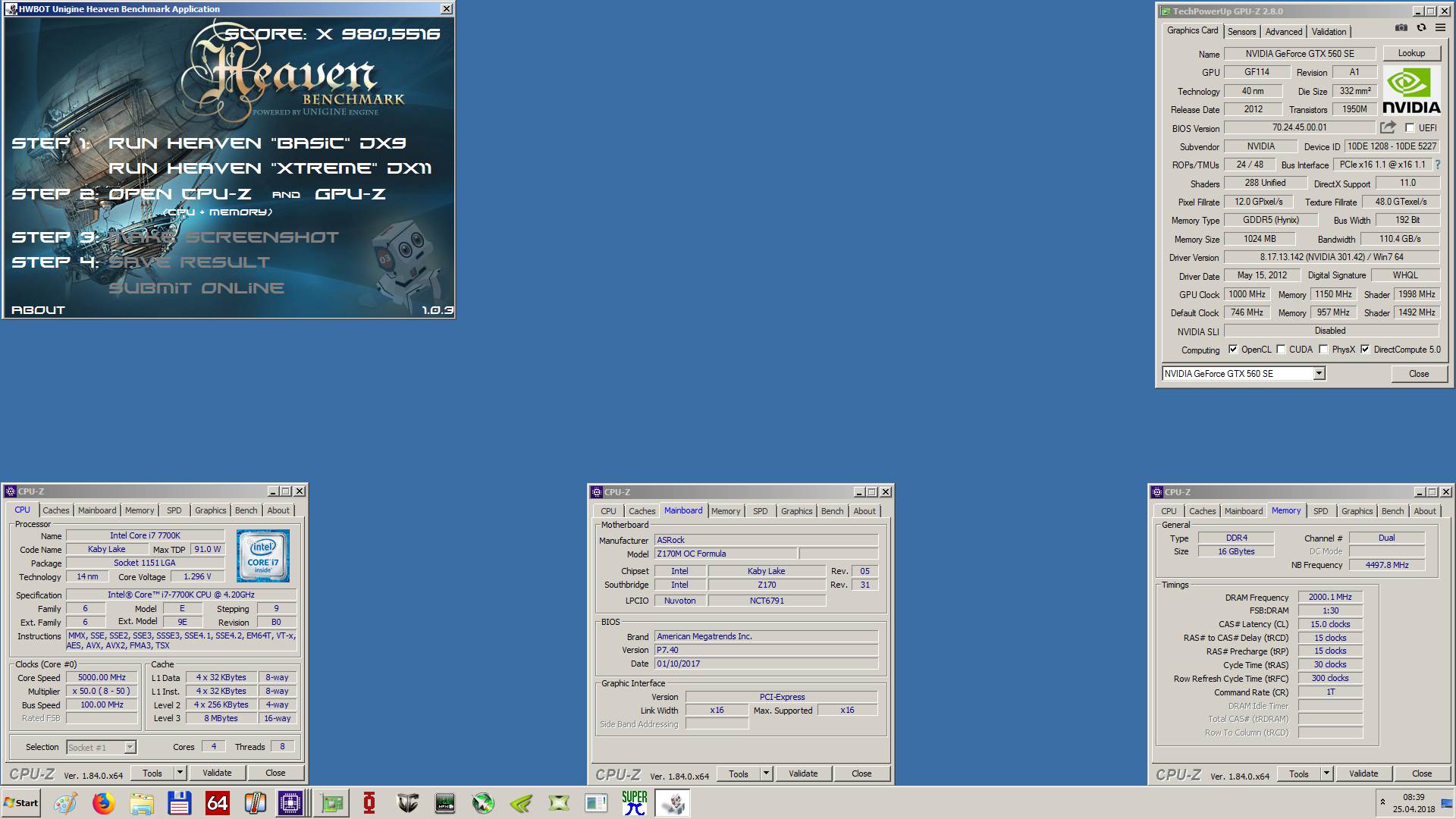1456x819 pixels.
Task: Click Tools button in right CPU-Z window
Action: click(x=1298, y=773)
